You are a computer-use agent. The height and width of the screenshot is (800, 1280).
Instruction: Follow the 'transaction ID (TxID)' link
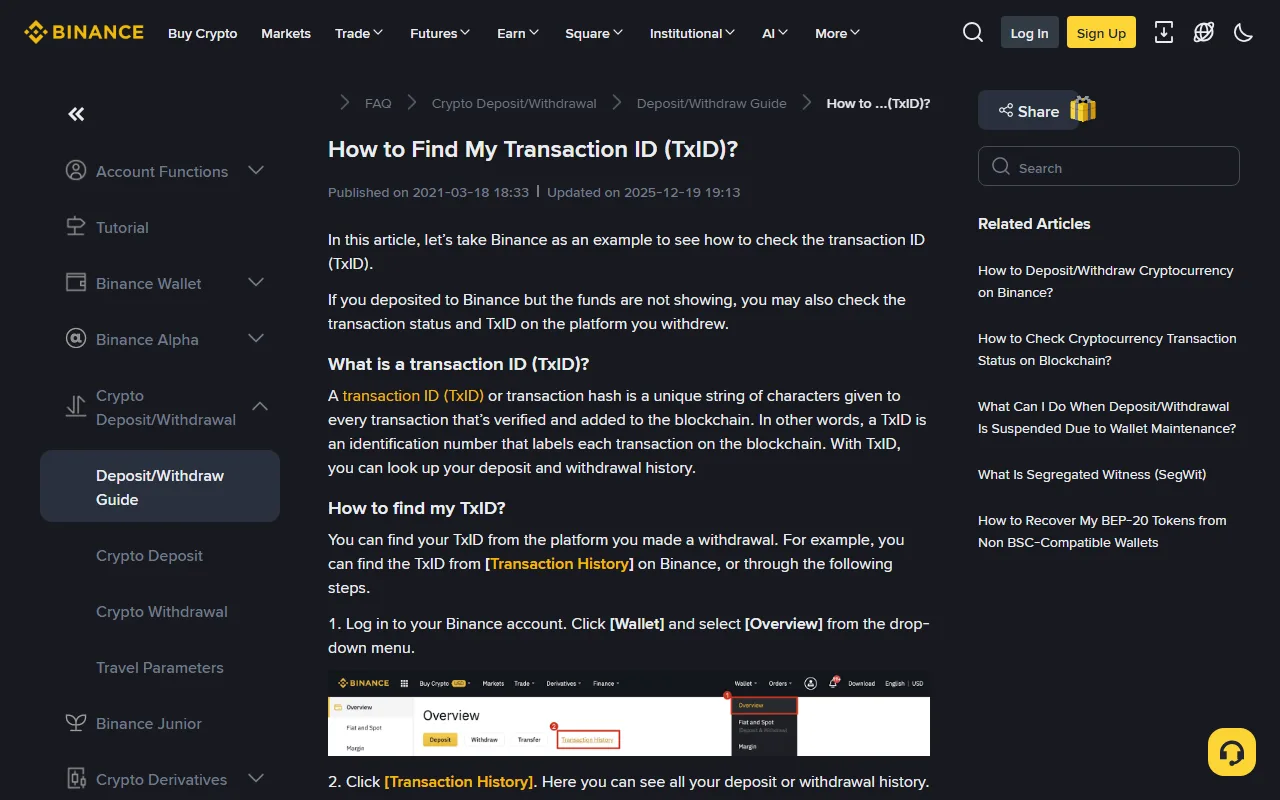pyautogui.click(x=413, y=395)
